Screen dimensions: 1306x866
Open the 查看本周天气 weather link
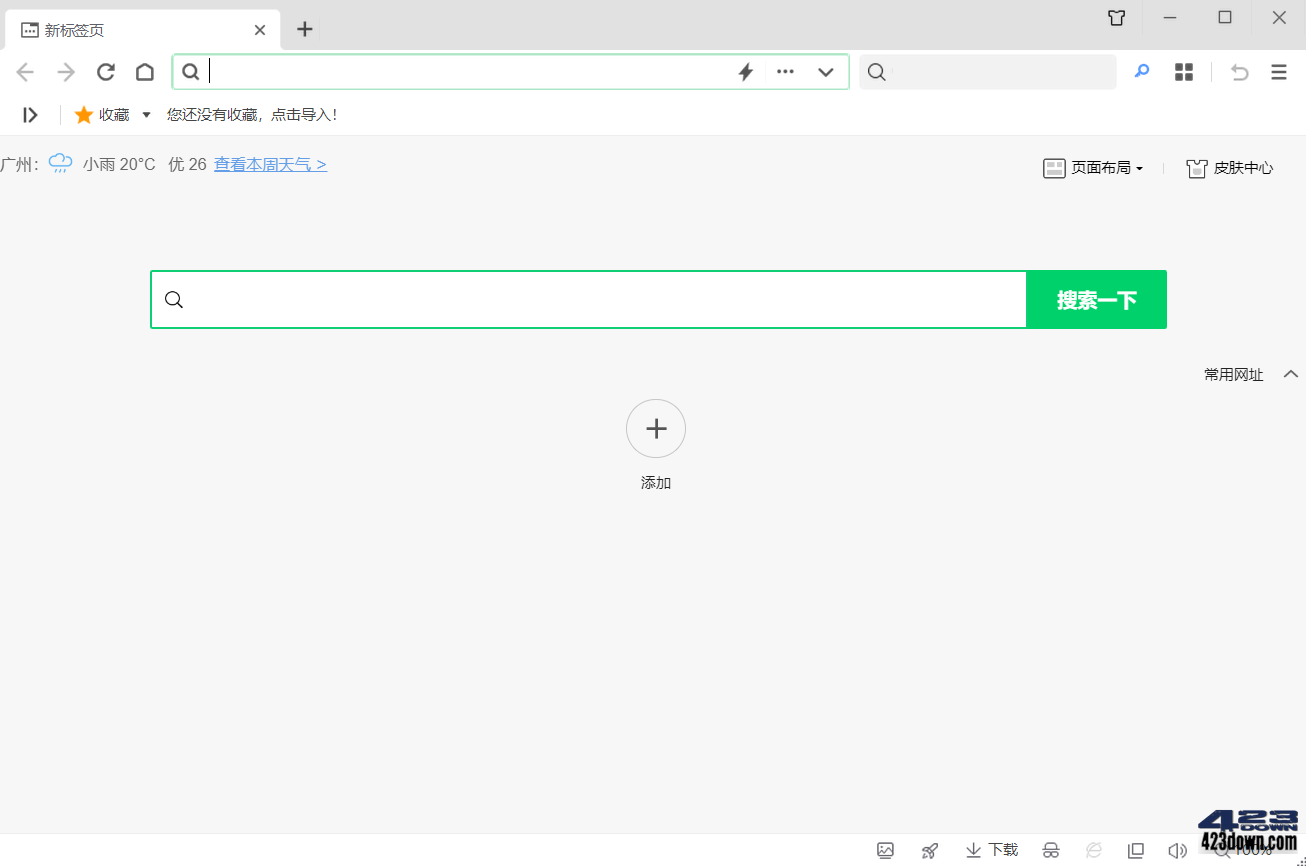coord(270,163)
